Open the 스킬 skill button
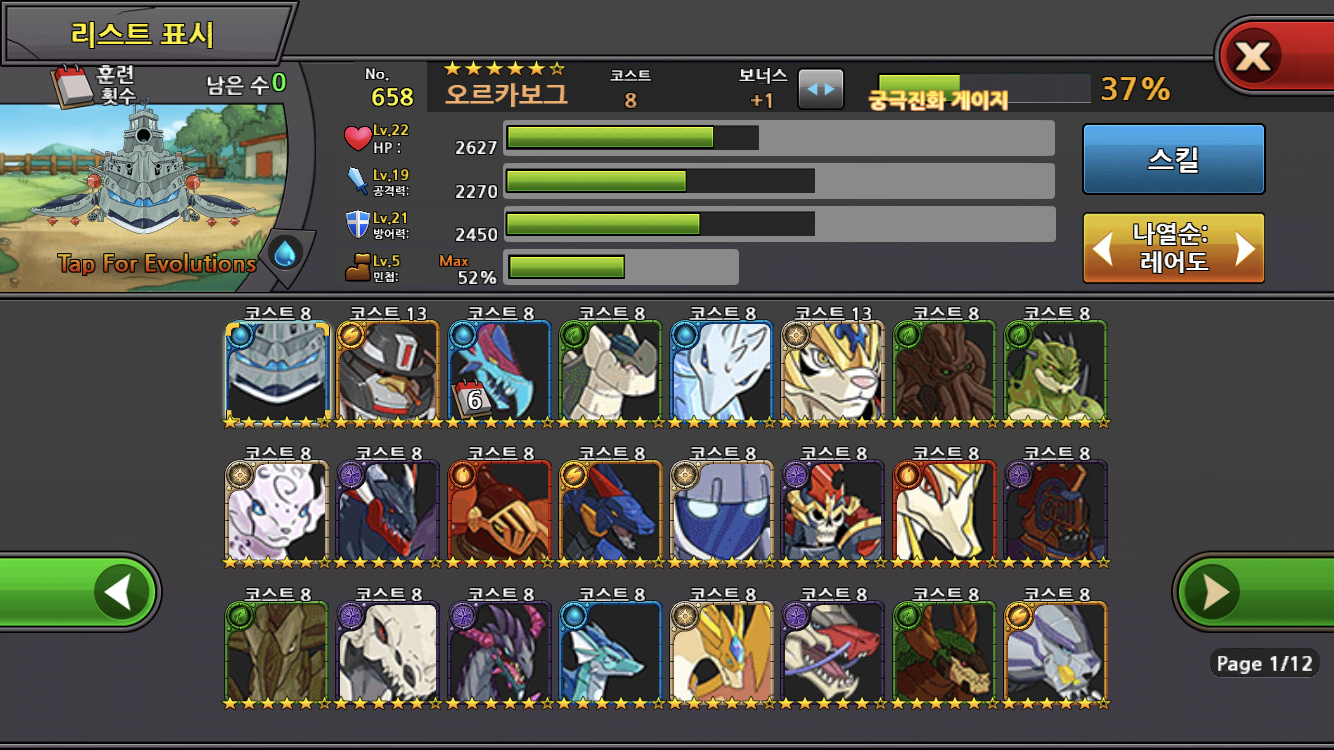The width and height of the screenshot is (1334, 750). (1174, 159)
